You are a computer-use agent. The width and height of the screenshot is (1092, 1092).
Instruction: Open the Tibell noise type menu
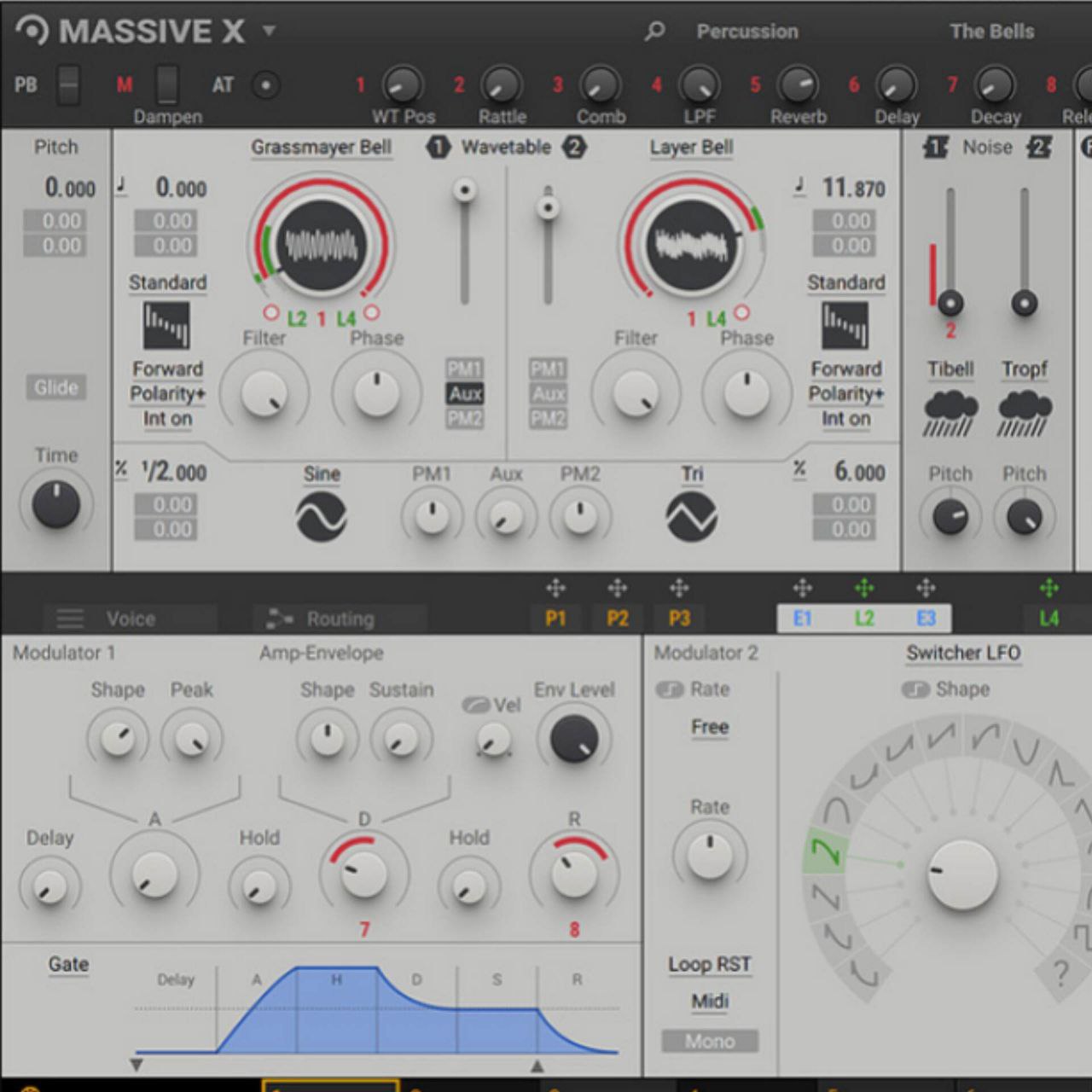[950, 369]
